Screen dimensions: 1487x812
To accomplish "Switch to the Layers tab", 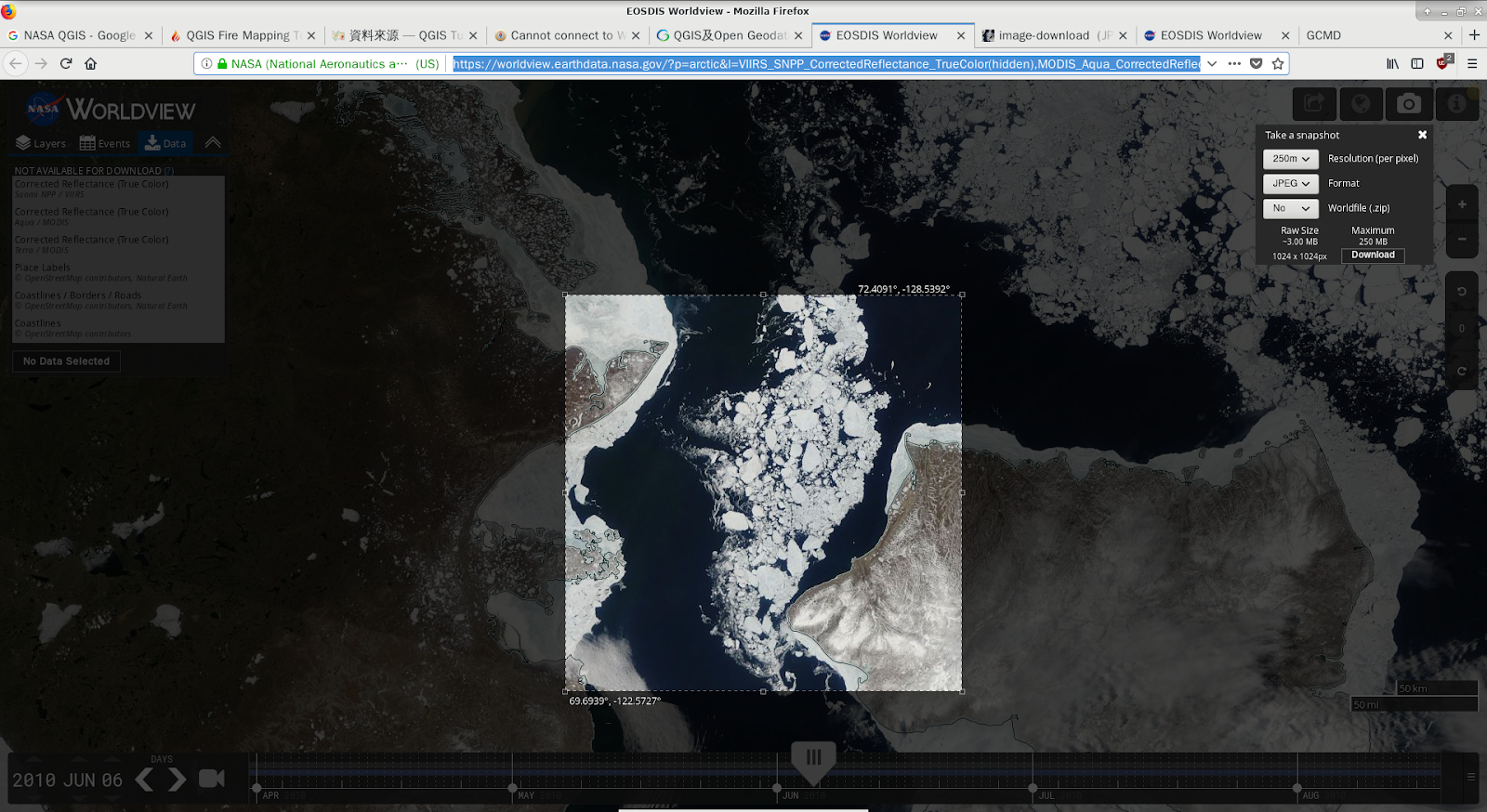I will pos(41,143).
